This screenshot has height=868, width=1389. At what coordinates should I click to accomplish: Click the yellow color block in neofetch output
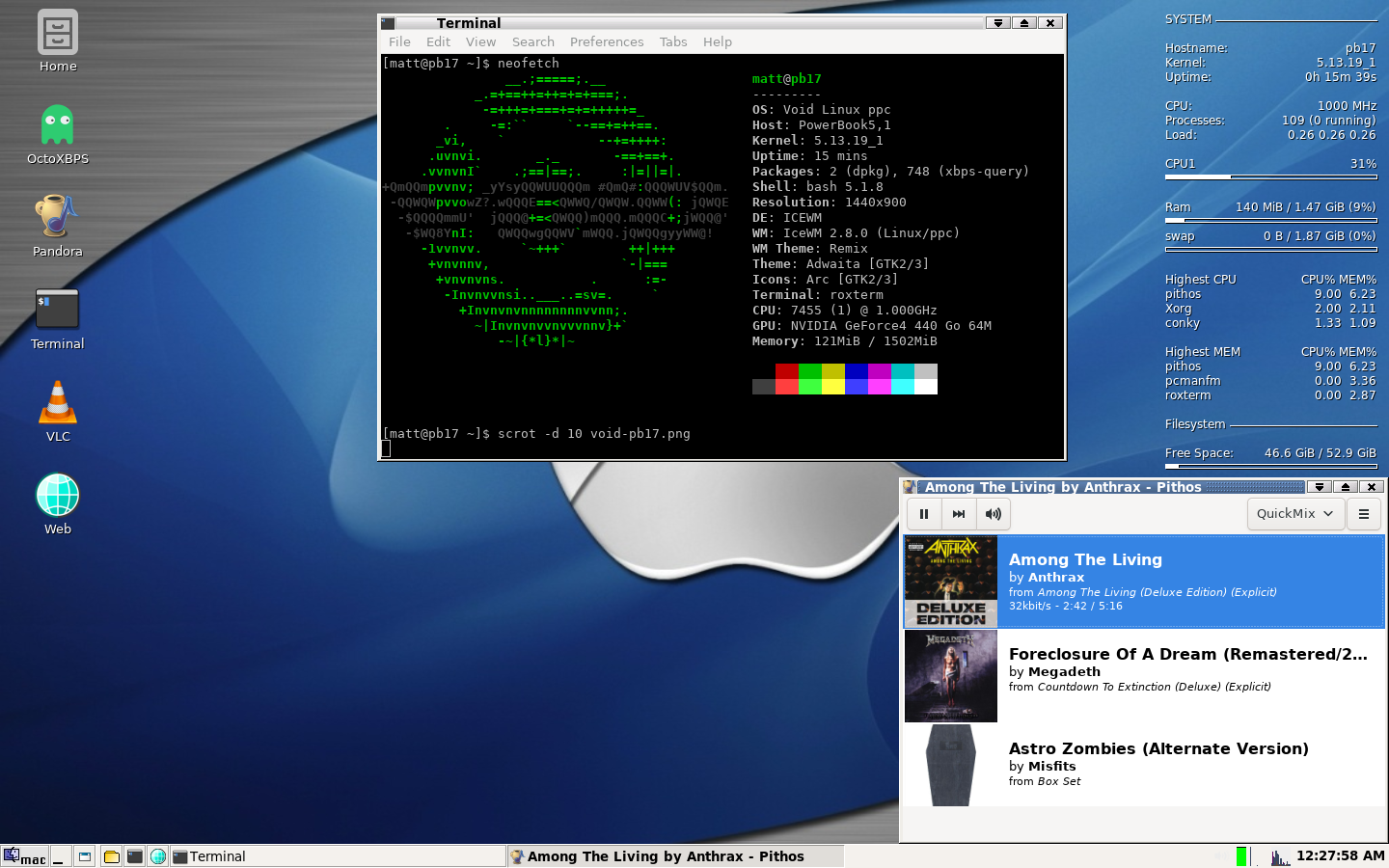[833, 387]
